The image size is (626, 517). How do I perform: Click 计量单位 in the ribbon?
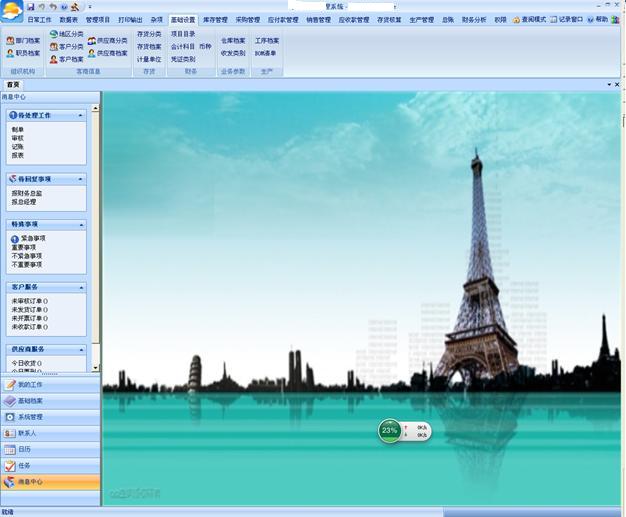[149, 59]
